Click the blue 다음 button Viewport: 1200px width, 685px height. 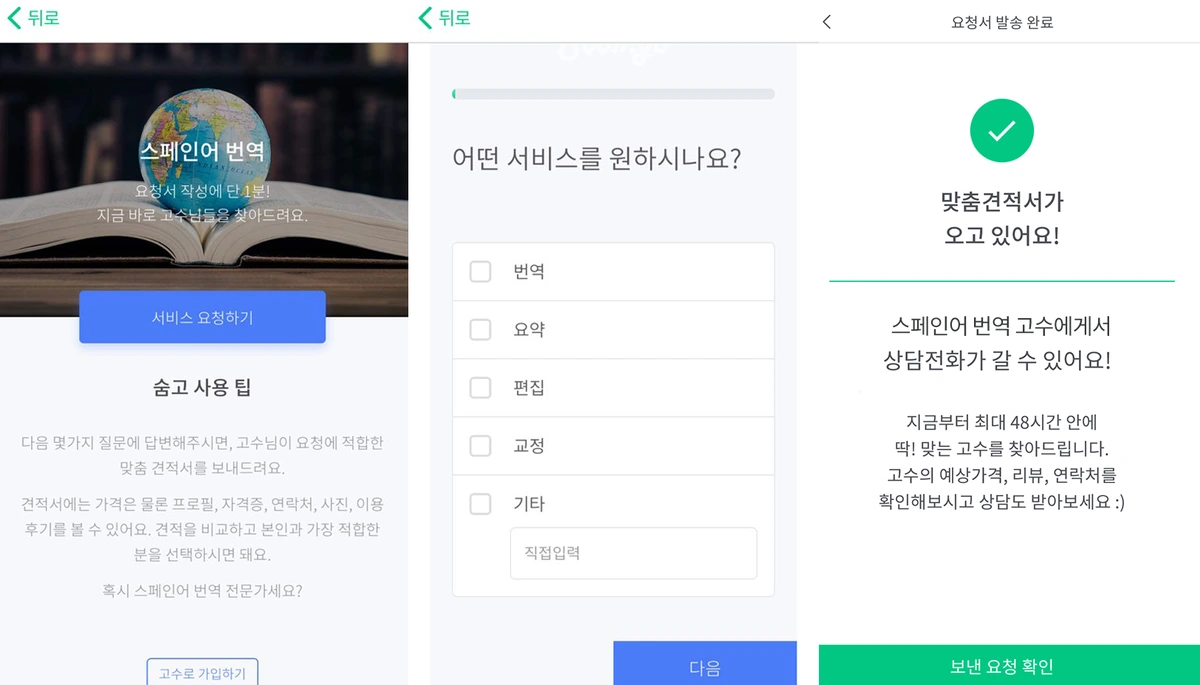704,663
